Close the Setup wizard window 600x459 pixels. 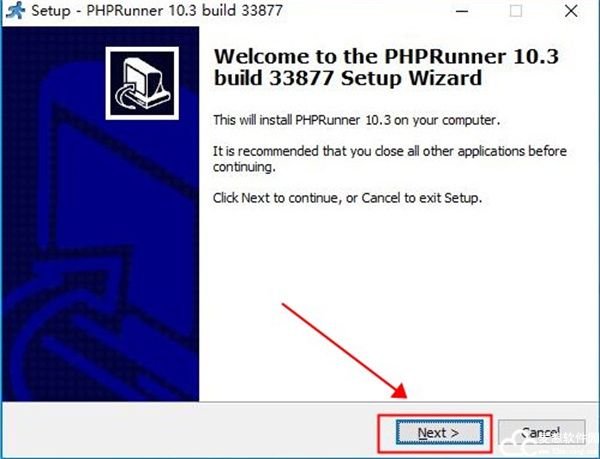click(x=571, y=11)
